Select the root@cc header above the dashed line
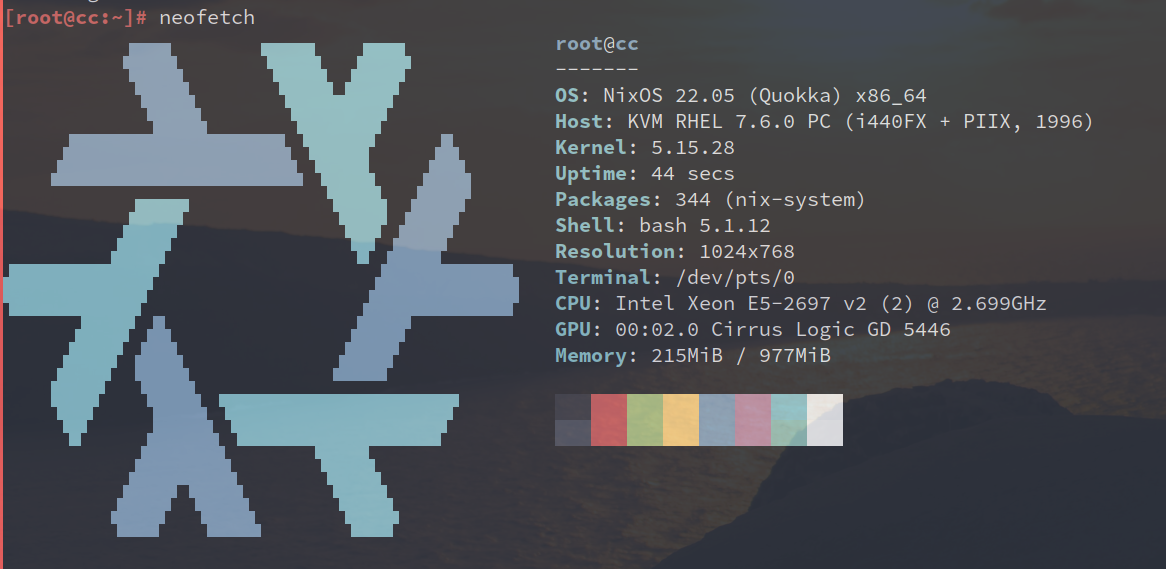The image size is (1166, 569). pos(597,44)
